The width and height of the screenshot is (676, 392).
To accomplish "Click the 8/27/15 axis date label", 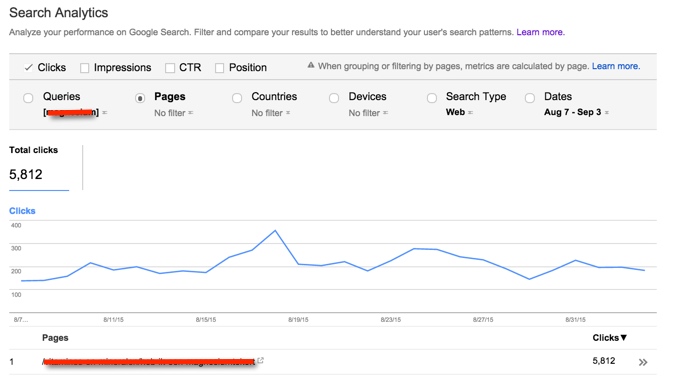I will tap(483, 320).
